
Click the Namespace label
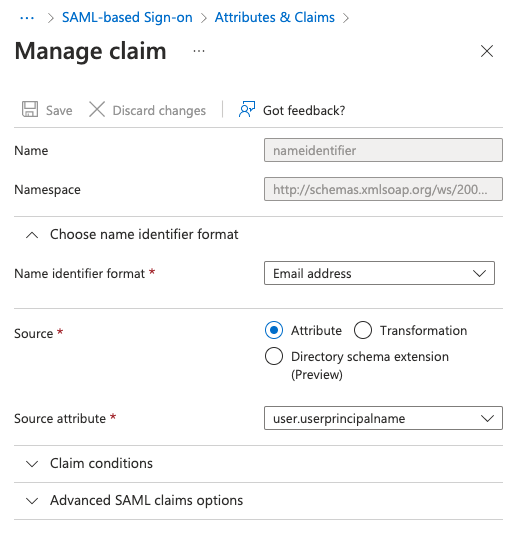pyautogui.click(x=47, y=190)
